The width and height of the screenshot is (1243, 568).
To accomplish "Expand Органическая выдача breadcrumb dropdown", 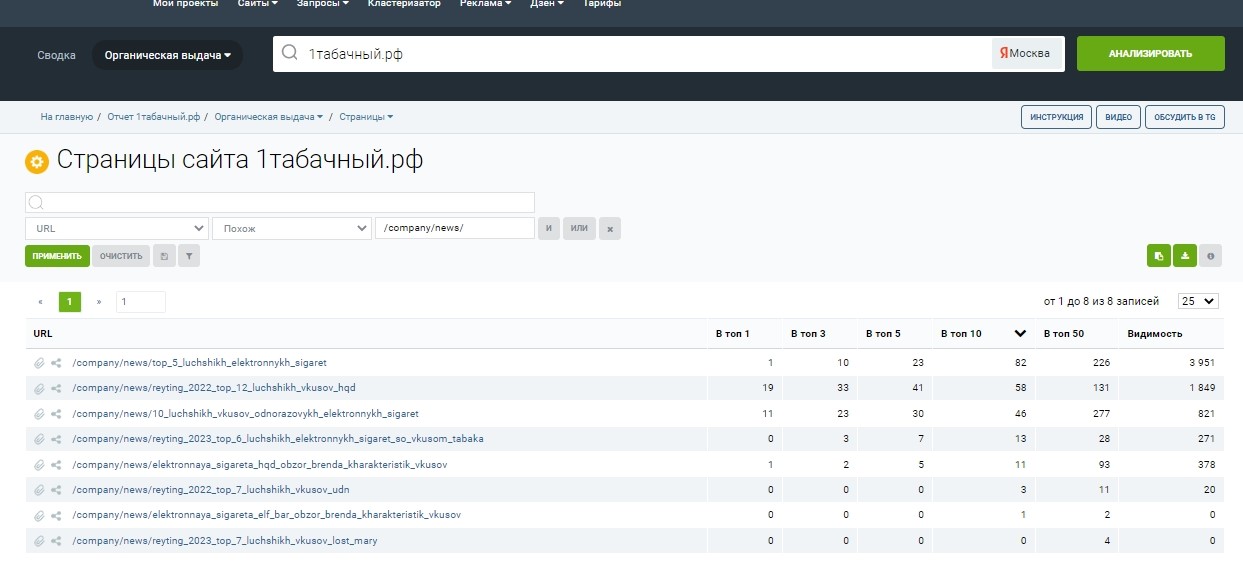I will click(269, 117).
